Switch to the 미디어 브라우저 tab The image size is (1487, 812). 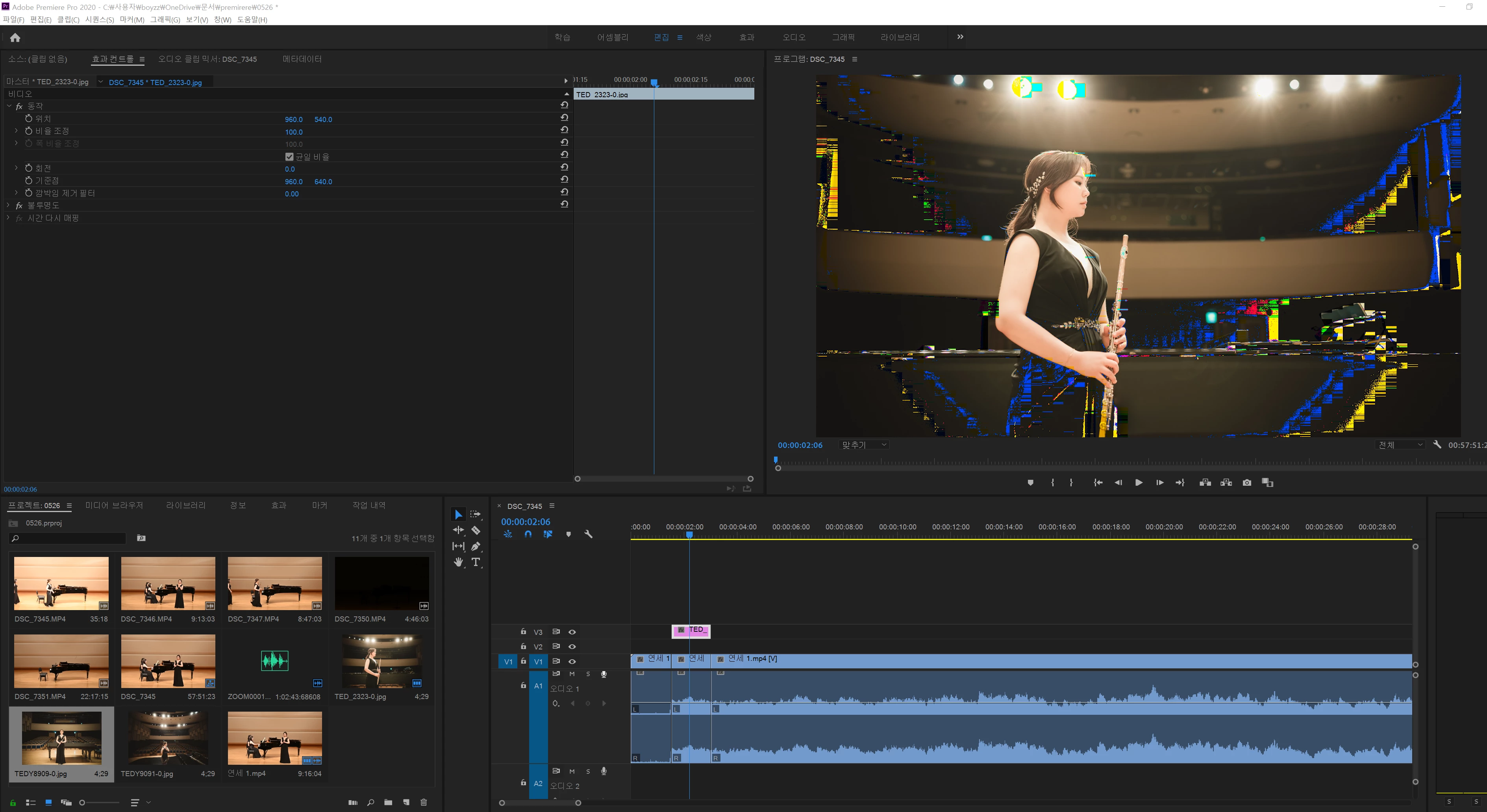pyautogui.click(x=114, y=505)
